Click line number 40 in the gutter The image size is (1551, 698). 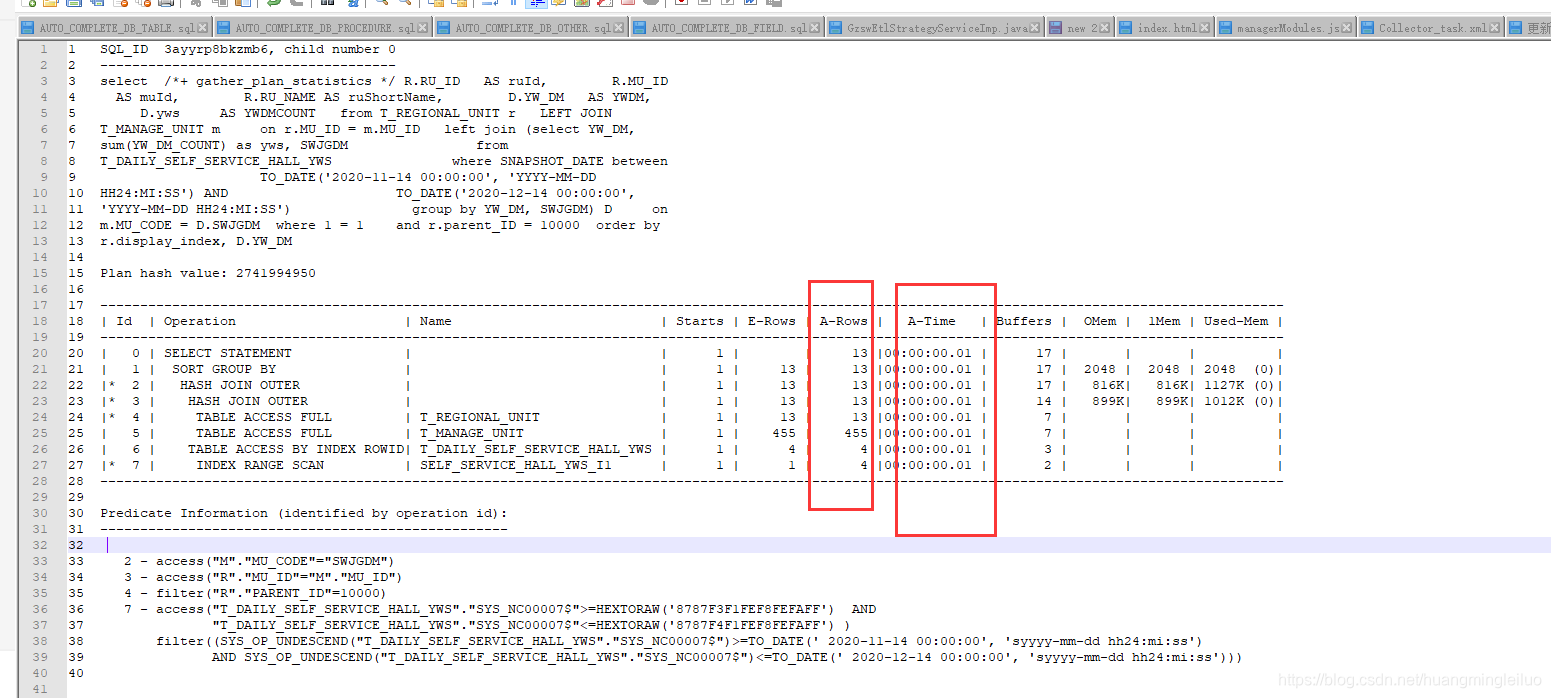click(x=39, y=673)
